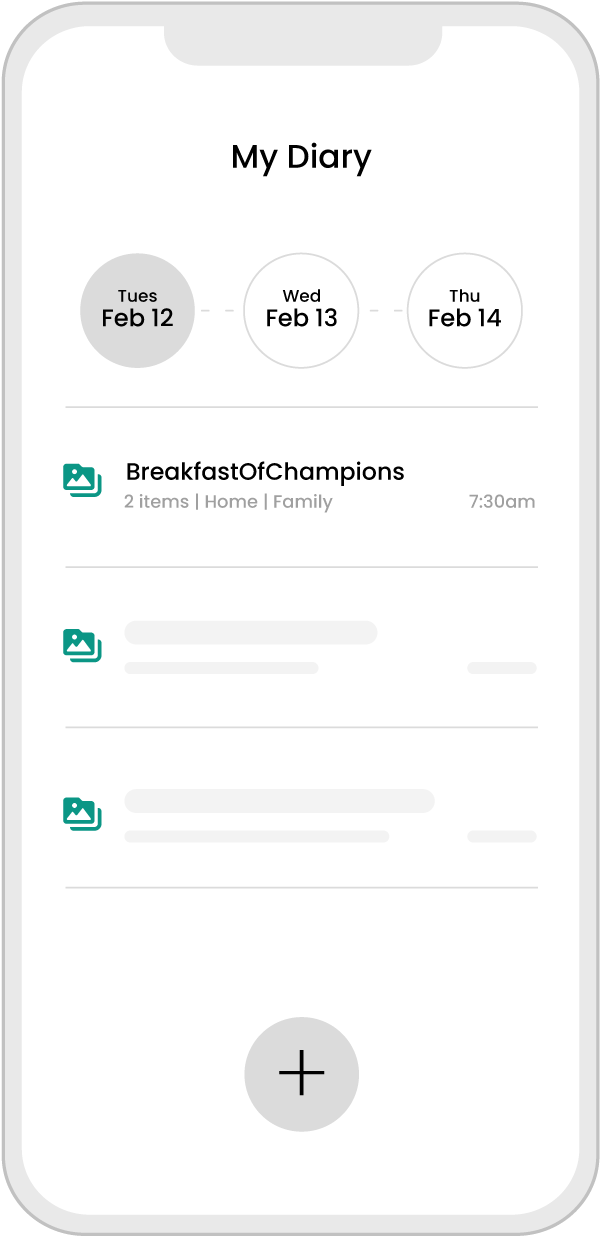Click the third entry's placeholder subtitle bar
This screenshot has width=600, height=1237.
pos(256,836)
